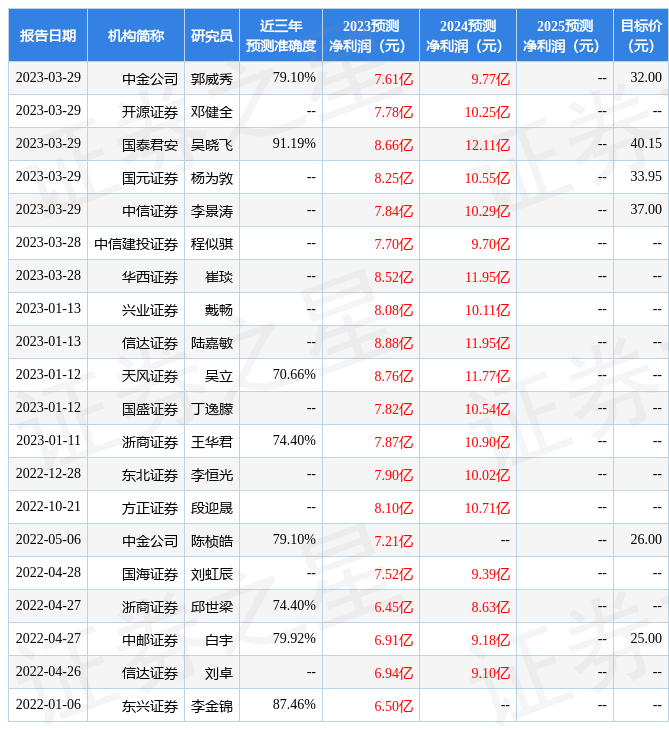Click researcher 邓健全
This screenshot has width=669, height=730.
212,112
